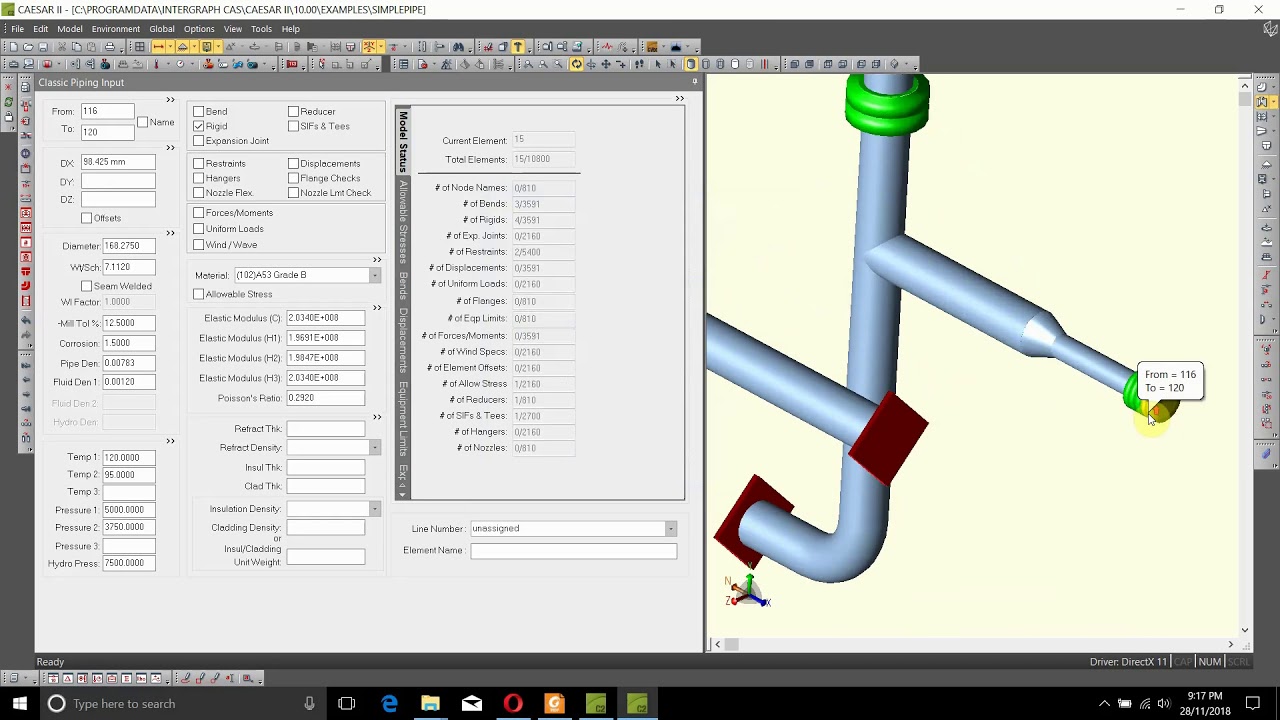Click the thermometer temperatures toolbar icon
Image resolution: width=1280 pixels, height=720 pixels.
point(156,64)
